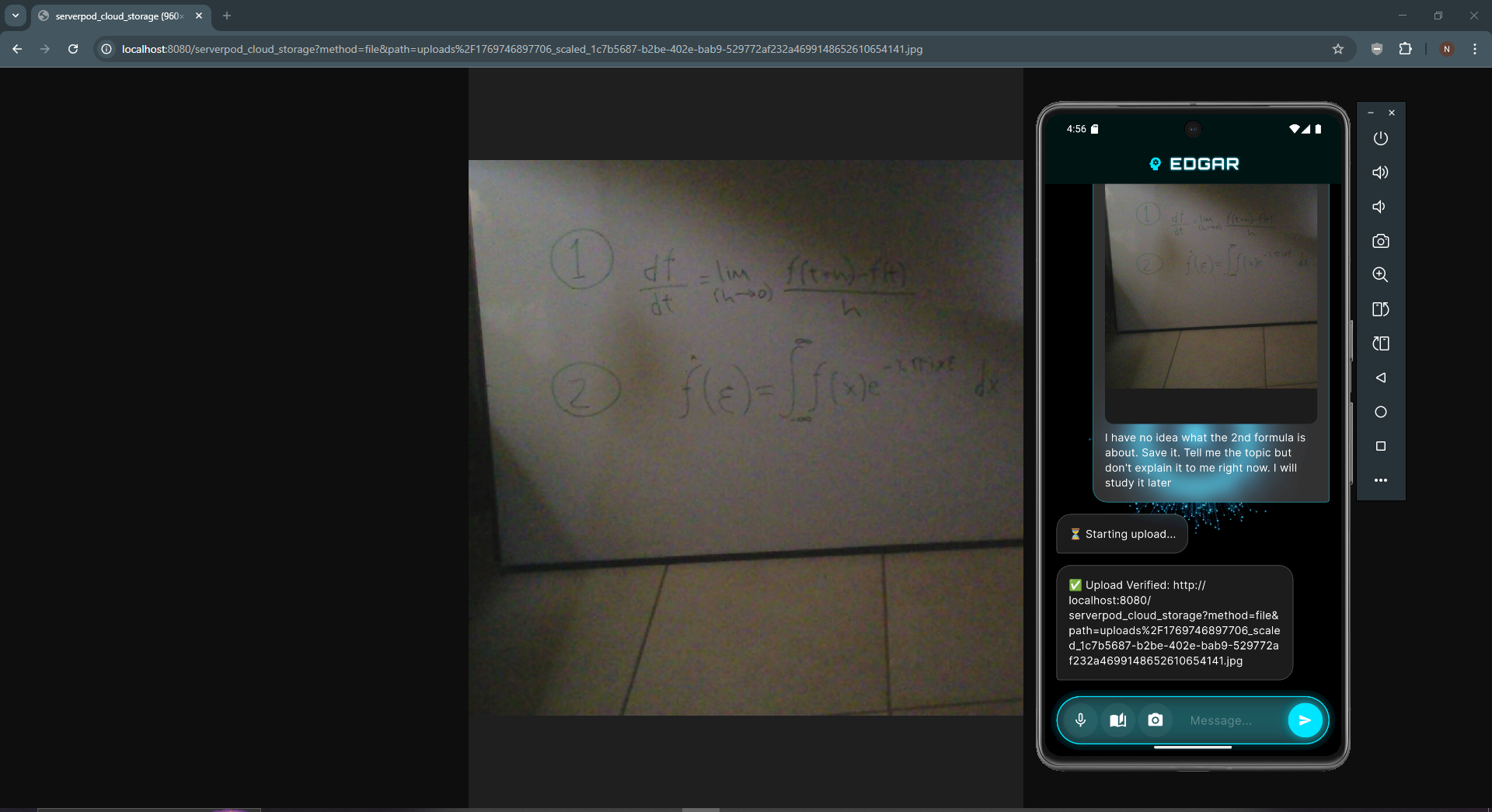Minimize the emulator toolbar panel
Screen dimensions: 1492x812
click(x=1371, y=113)
